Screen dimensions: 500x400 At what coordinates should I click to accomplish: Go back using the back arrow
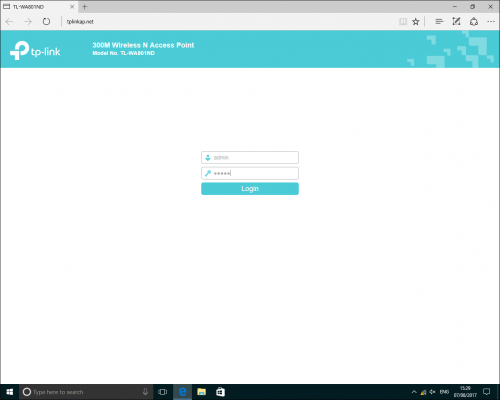click(x=9, y=22)
